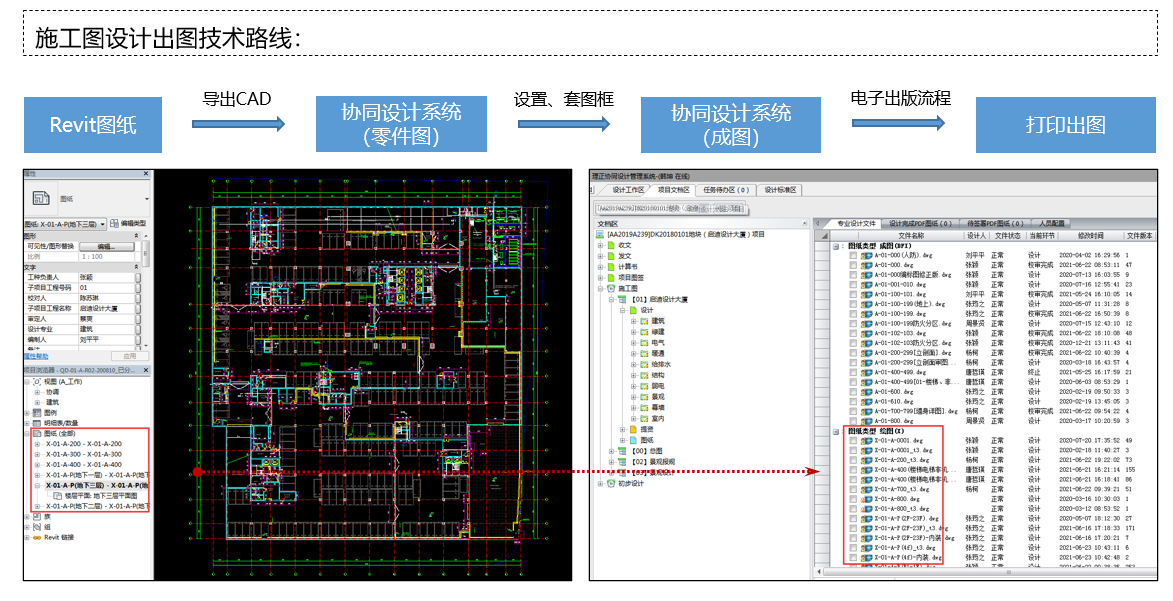Click the 图例 icon in project browser
Viewport: 1173px width, 601px height.
pyautogui.click(x=37, y=412)
